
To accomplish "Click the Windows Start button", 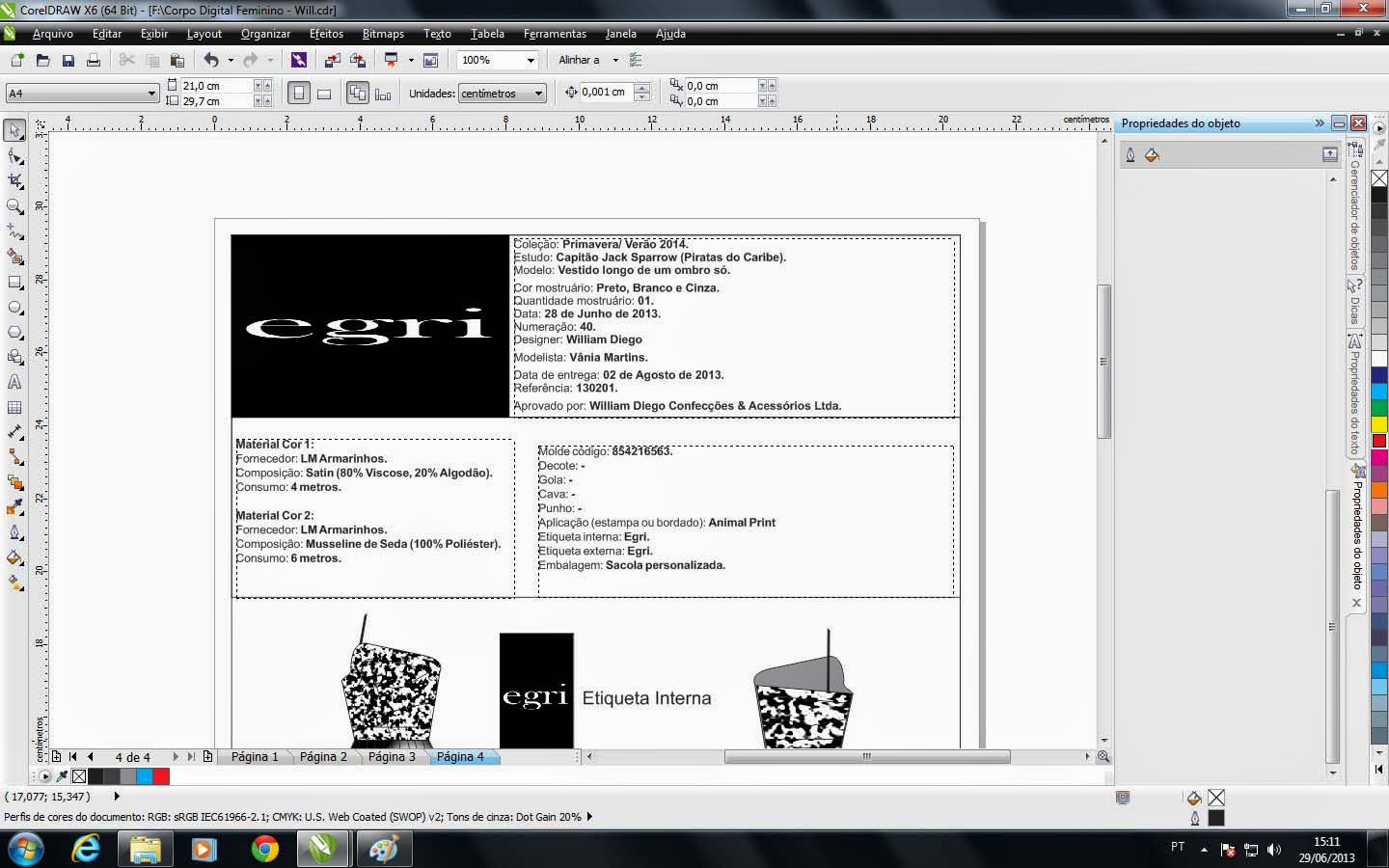I will pyautogui.click(x=26, y=848).
